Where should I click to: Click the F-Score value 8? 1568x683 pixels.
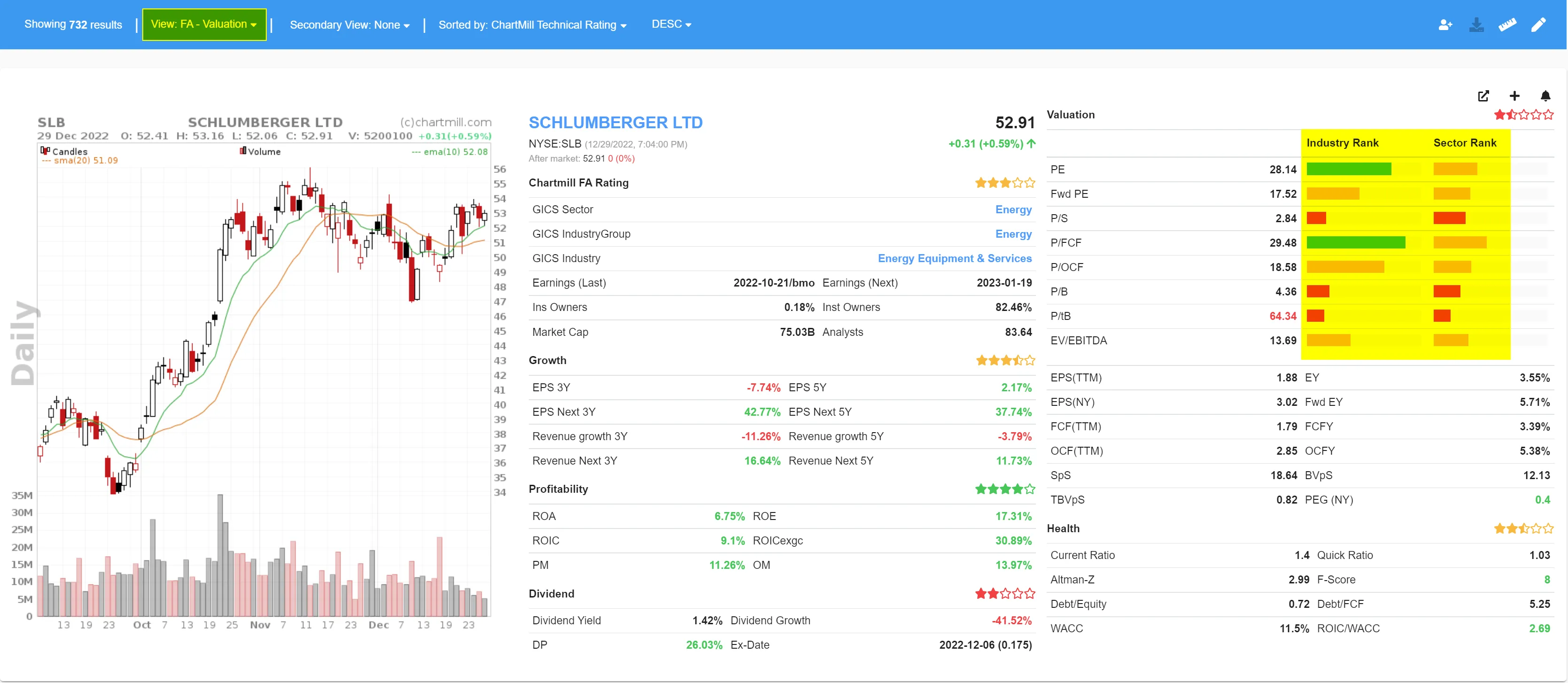click(1547, 580)
